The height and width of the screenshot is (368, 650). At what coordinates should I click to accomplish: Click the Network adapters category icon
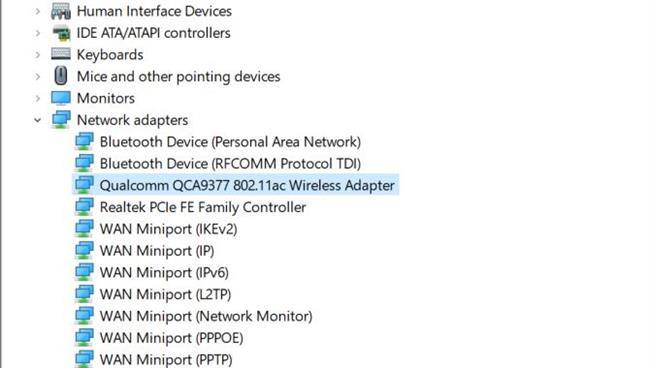coord(61,120)
